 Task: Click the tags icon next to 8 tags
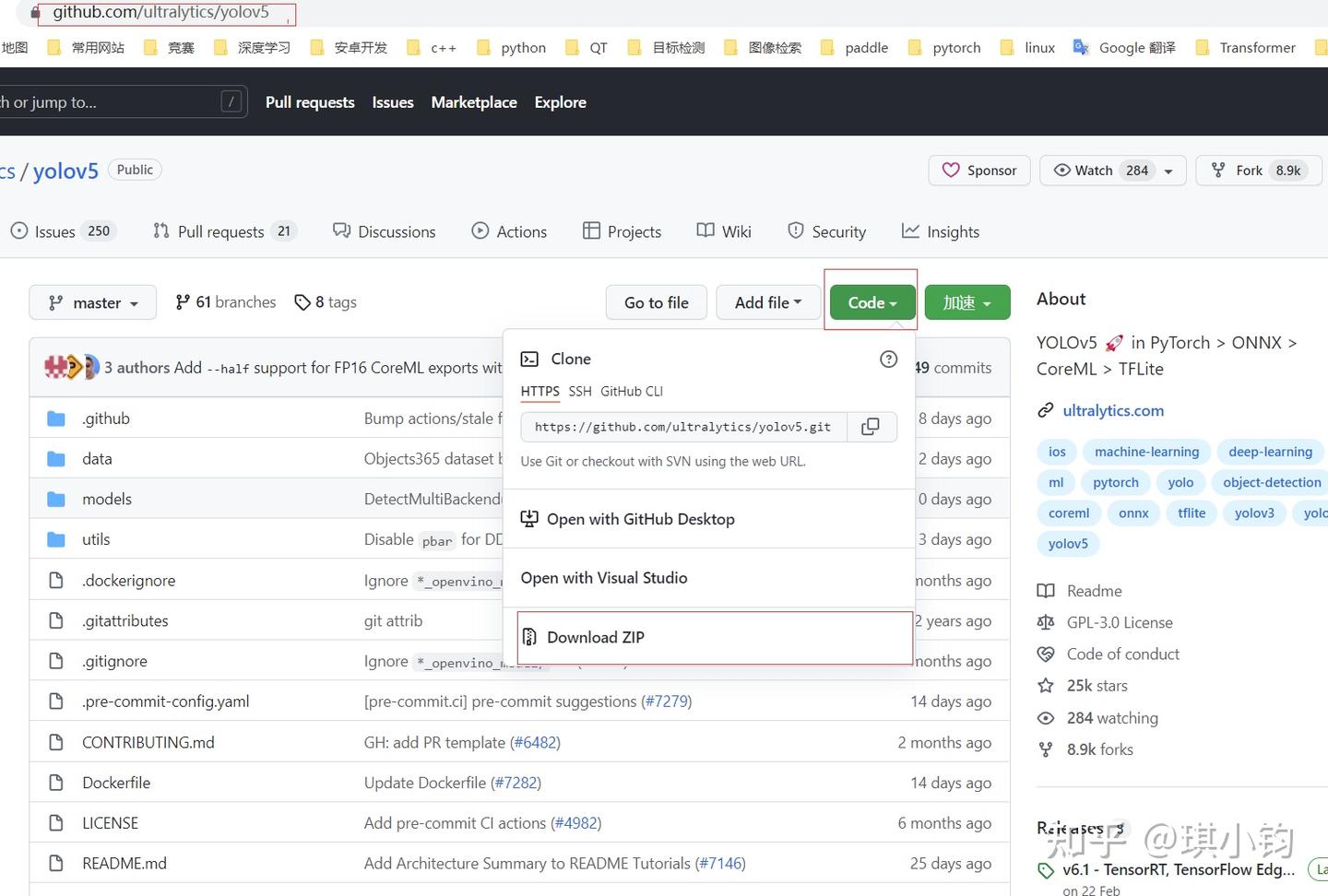(x=302, y=302)
